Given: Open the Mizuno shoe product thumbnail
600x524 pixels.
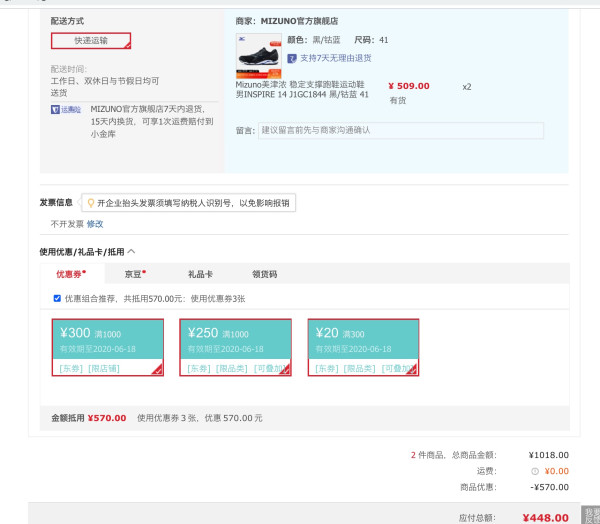Looking at the screenshot, I should click(x=259, y=56).
